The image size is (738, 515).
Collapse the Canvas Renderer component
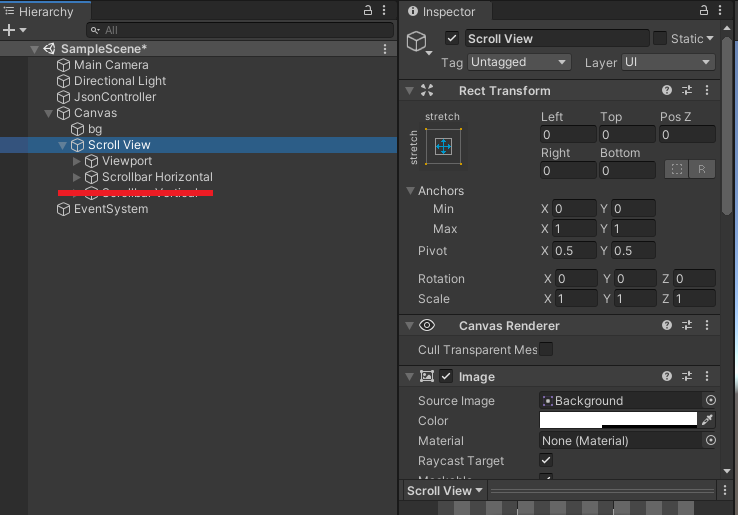409,325
